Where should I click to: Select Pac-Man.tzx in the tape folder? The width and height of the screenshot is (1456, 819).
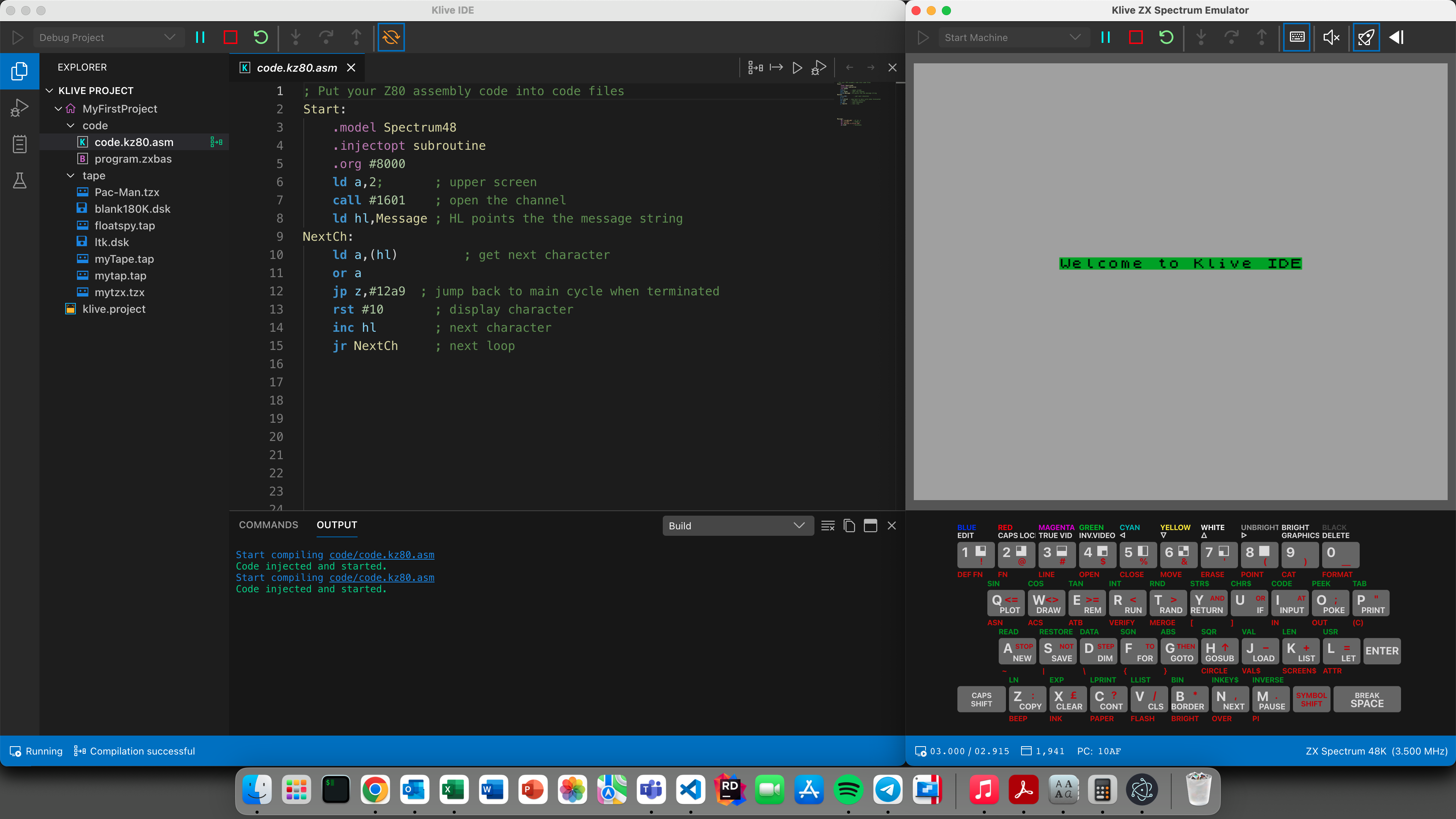click(127, 192)
